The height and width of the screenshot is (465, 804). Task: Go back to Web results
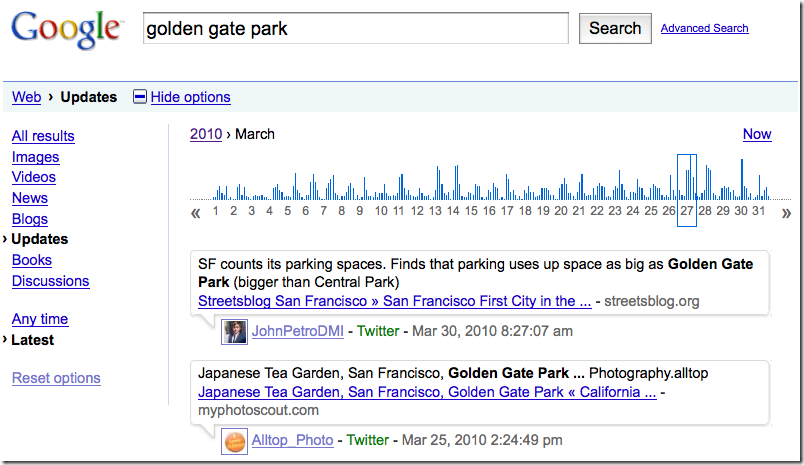27,97
